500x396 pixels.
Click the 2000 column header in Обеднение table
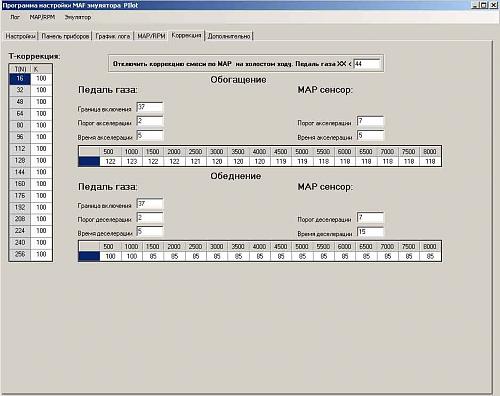[x=175, y=247]
